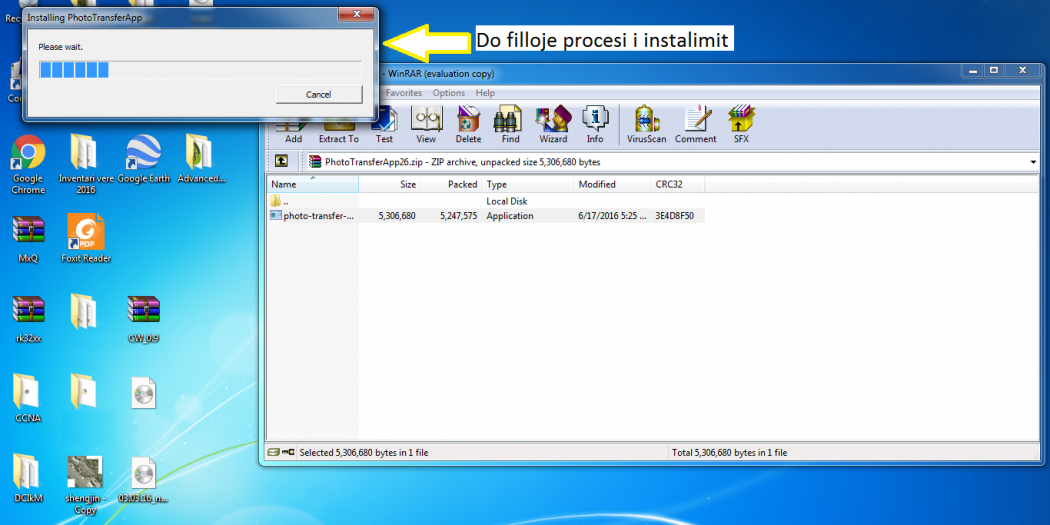Image resolution: width=1050 pixels, height=525 pixels.
Task: Sort files by CRC32 column
Action: (677, 184)
